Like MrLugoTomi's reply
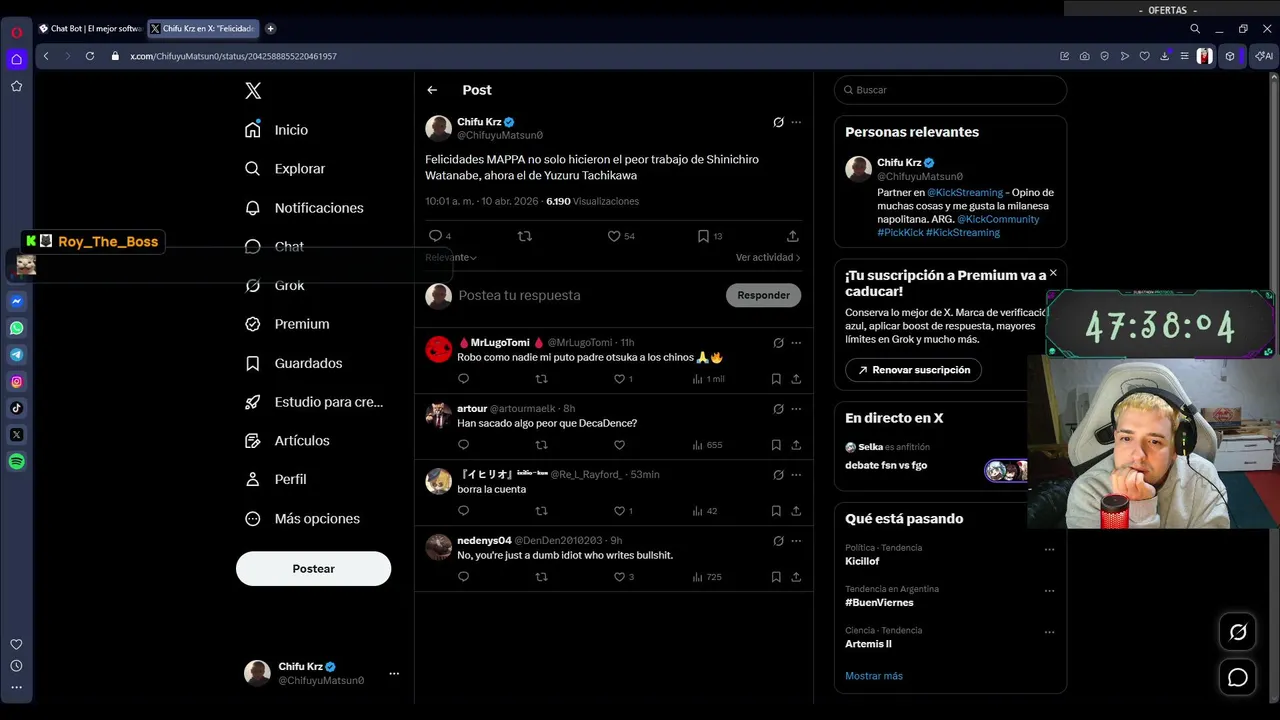This screenshot has height=720, width=1280. [622, 379]
